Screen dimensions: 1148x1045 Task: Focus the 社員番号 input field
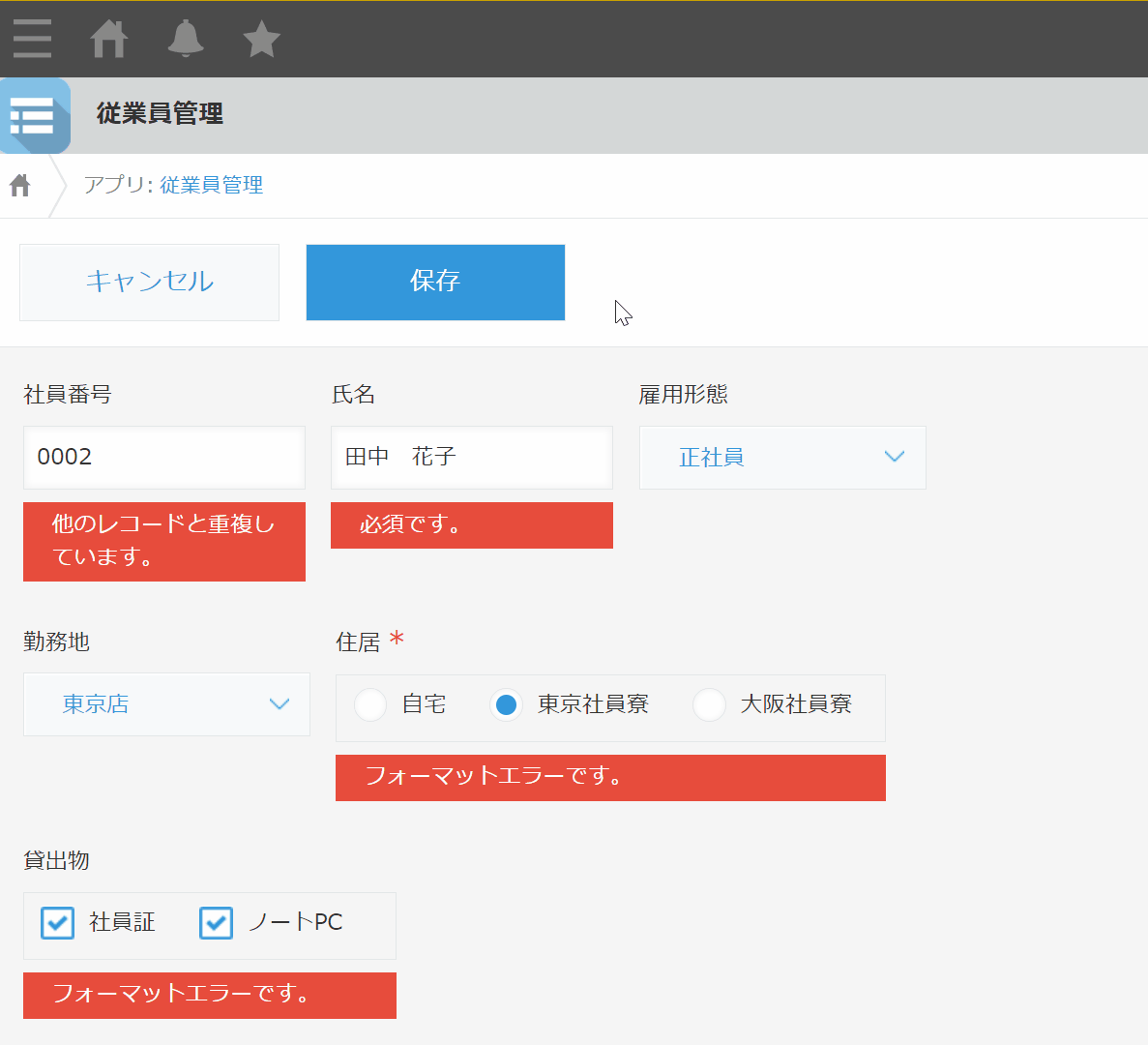click(164, 457)
